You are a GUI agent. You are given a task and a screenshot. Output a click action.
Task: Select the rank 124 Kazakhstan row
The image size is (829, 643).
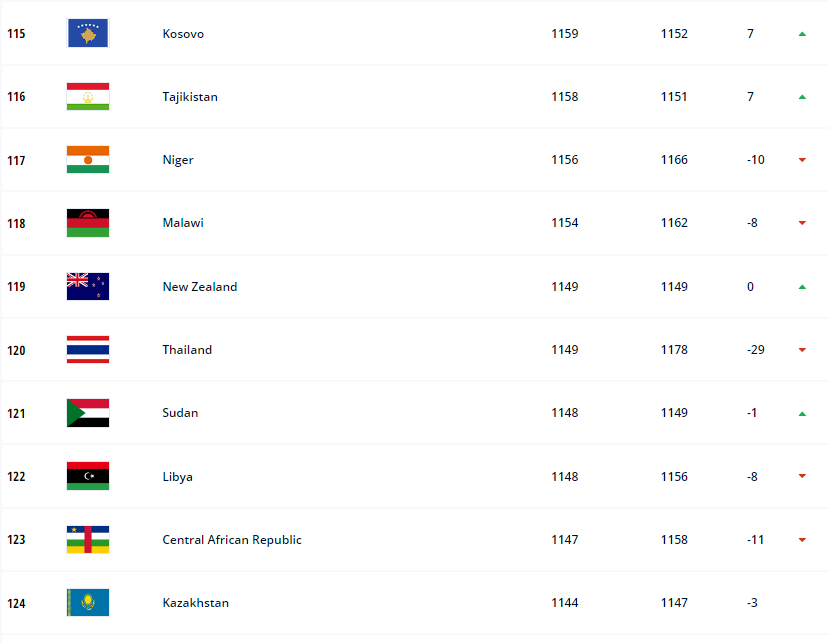pos(414,602)
